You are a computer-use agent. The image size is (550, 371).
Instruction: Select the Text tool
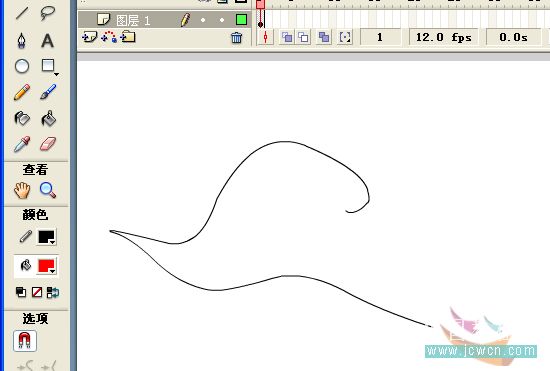tap(47, 40)
